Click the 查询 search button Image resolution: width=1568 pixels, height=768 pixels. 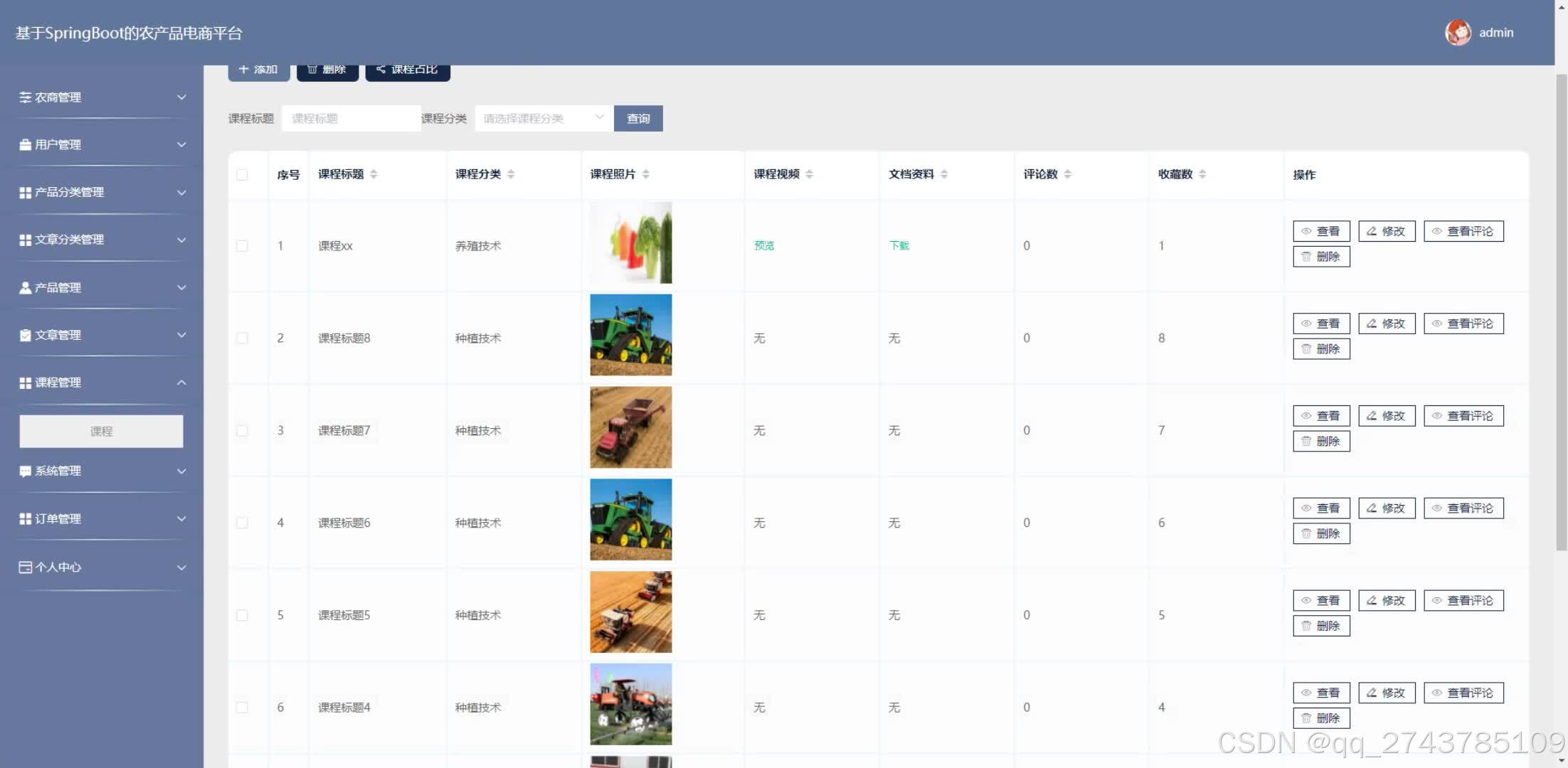638,118
